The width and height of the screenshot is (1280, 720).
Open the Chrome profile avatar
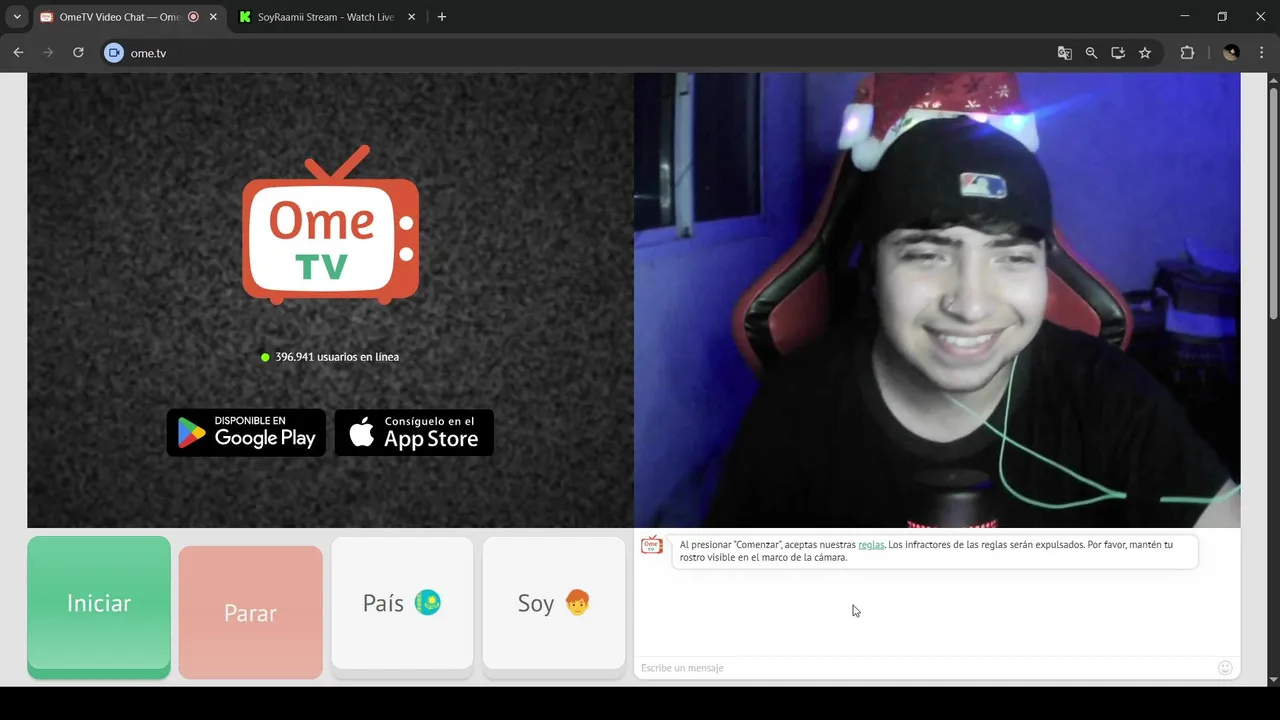tap(1231, 53)
